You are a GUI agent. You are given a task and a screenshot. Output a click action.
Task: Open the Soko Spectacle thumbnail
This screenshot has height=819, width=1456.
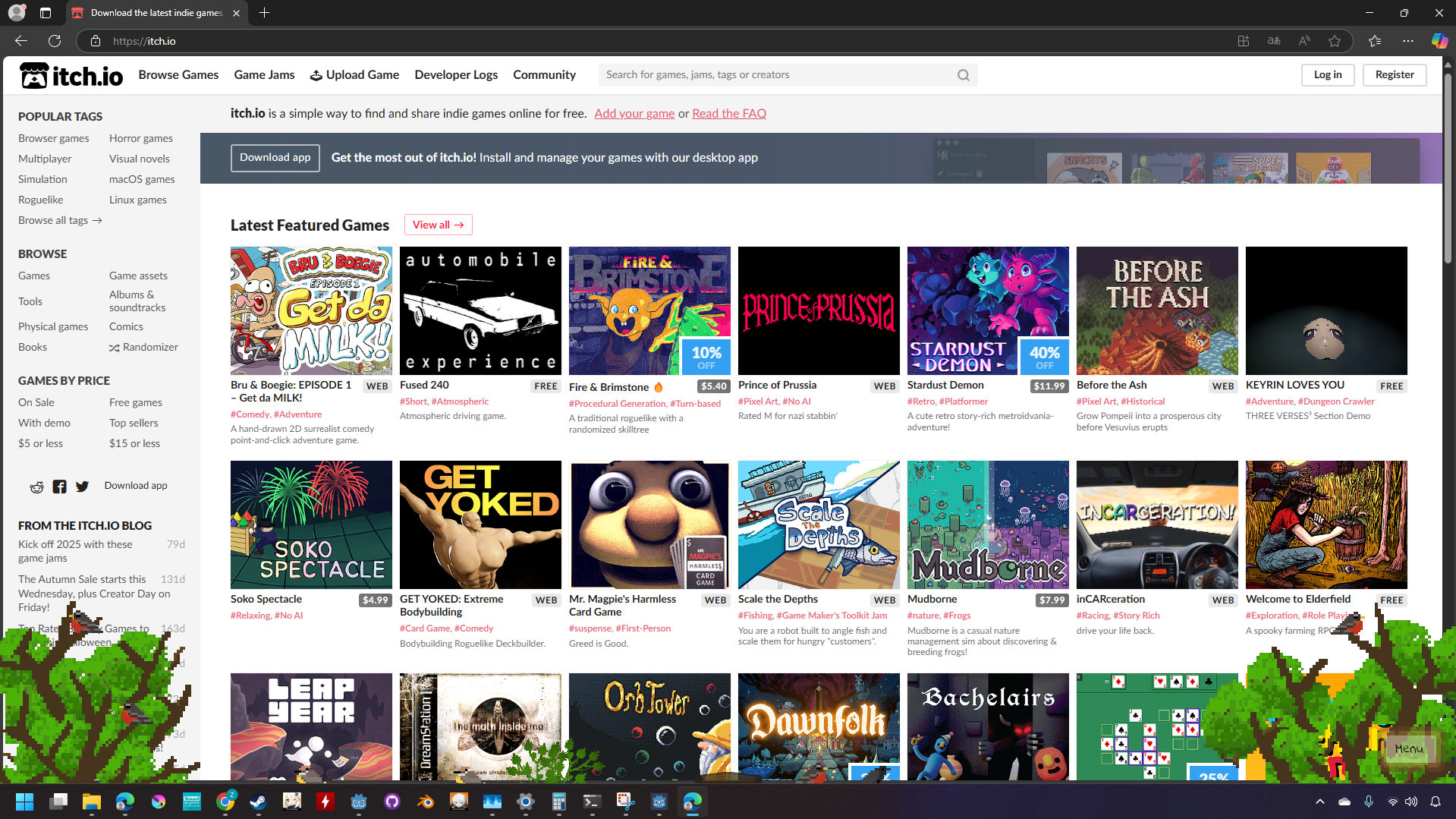311,525
